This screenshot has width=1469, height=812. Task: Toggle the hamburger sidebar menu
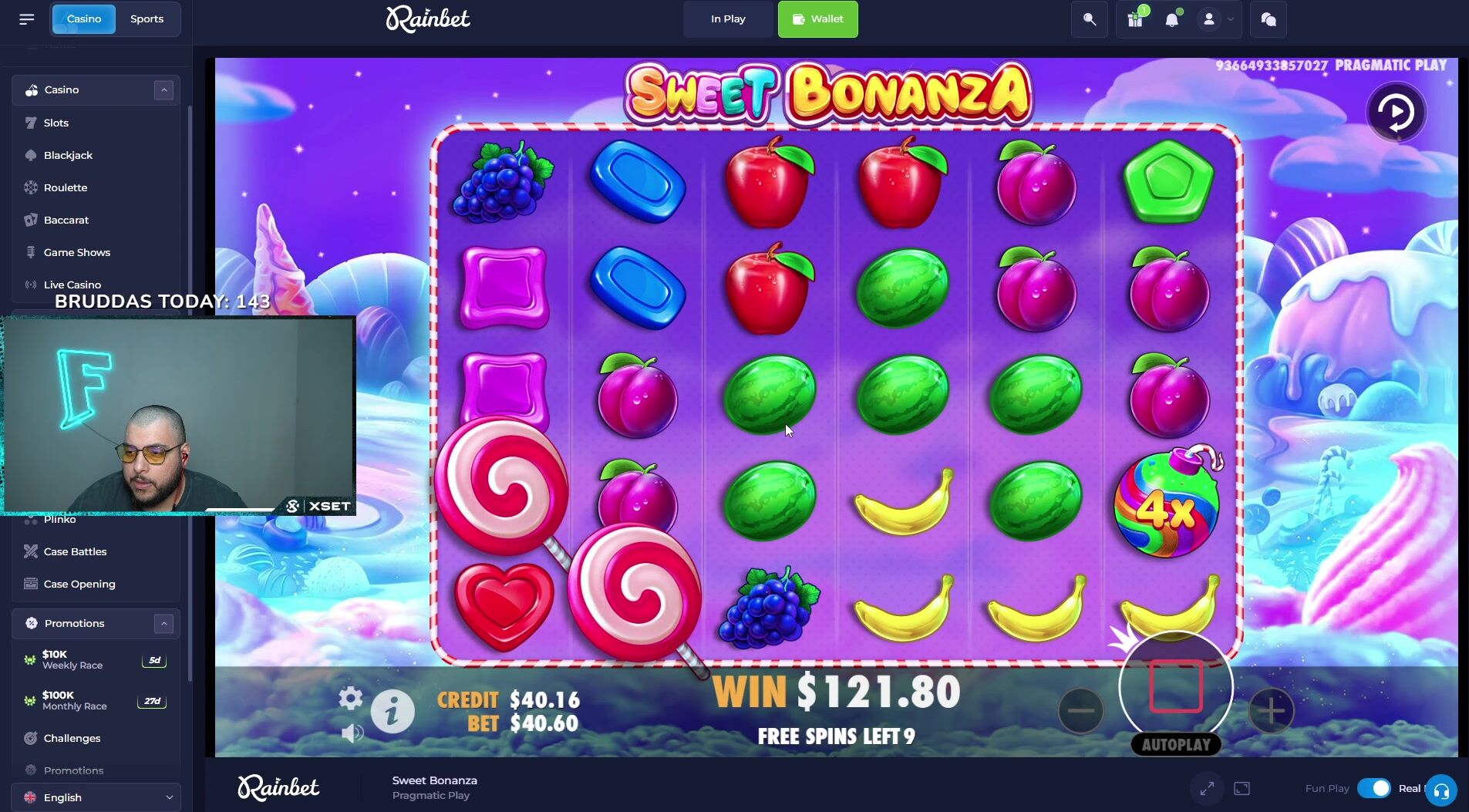pyautogui.click(x=27, y=19)
